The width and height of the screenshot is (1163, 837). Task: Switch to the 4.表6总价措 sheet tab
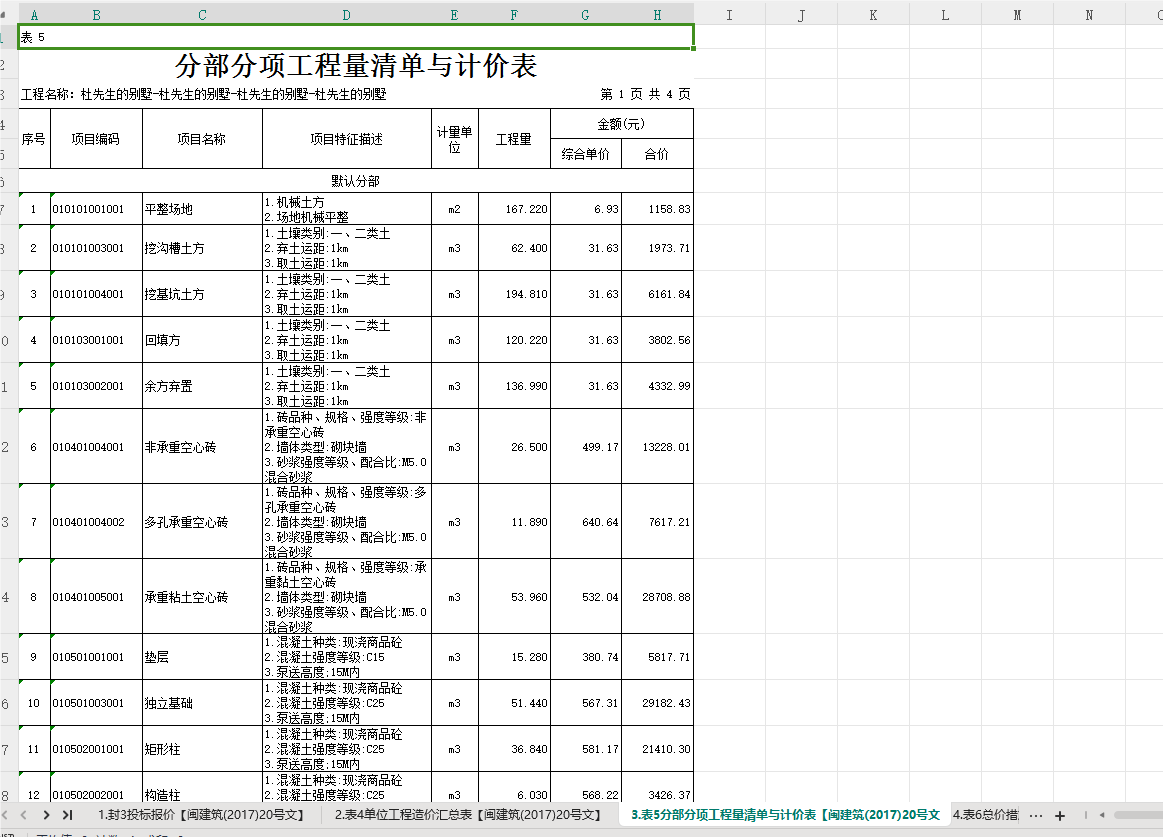click(x=985, y=815)
